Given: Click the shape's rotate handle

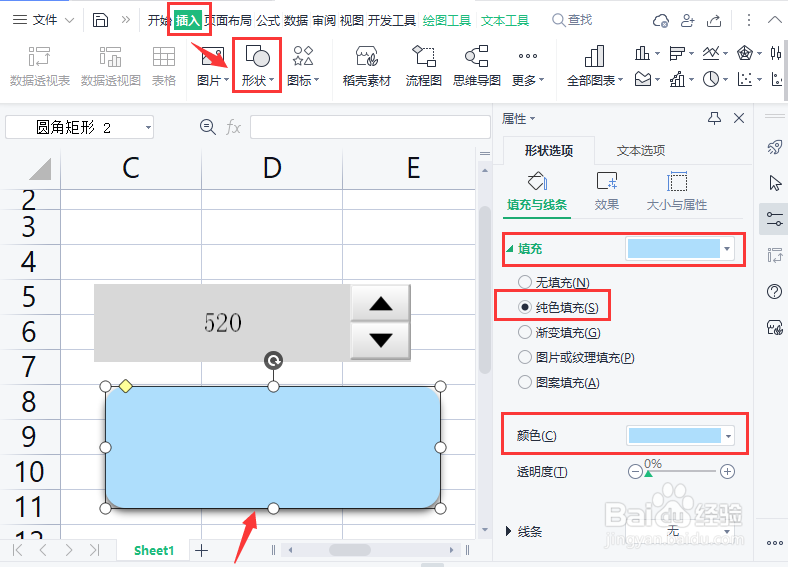Looking at the screenshot, I should (273, 360).
